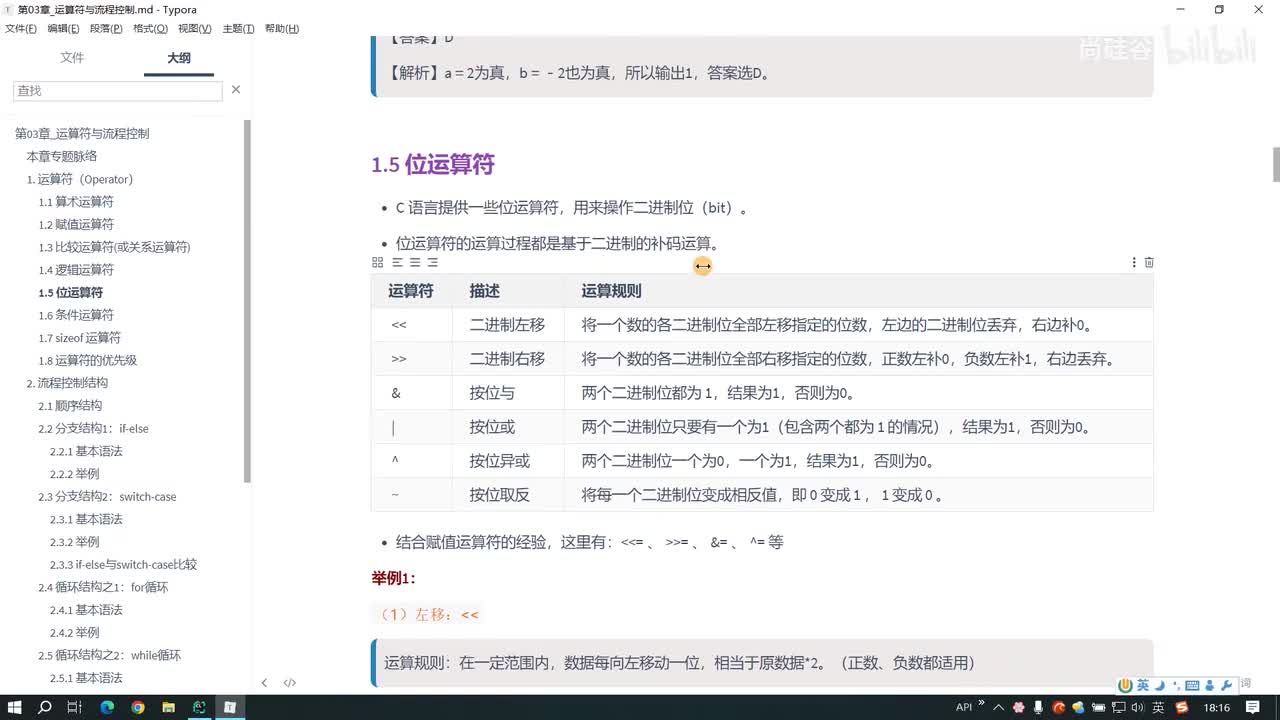Click the document vertical scrollbar thumb
This screenshot has height=720, width=1280.
click(1275, 164)
